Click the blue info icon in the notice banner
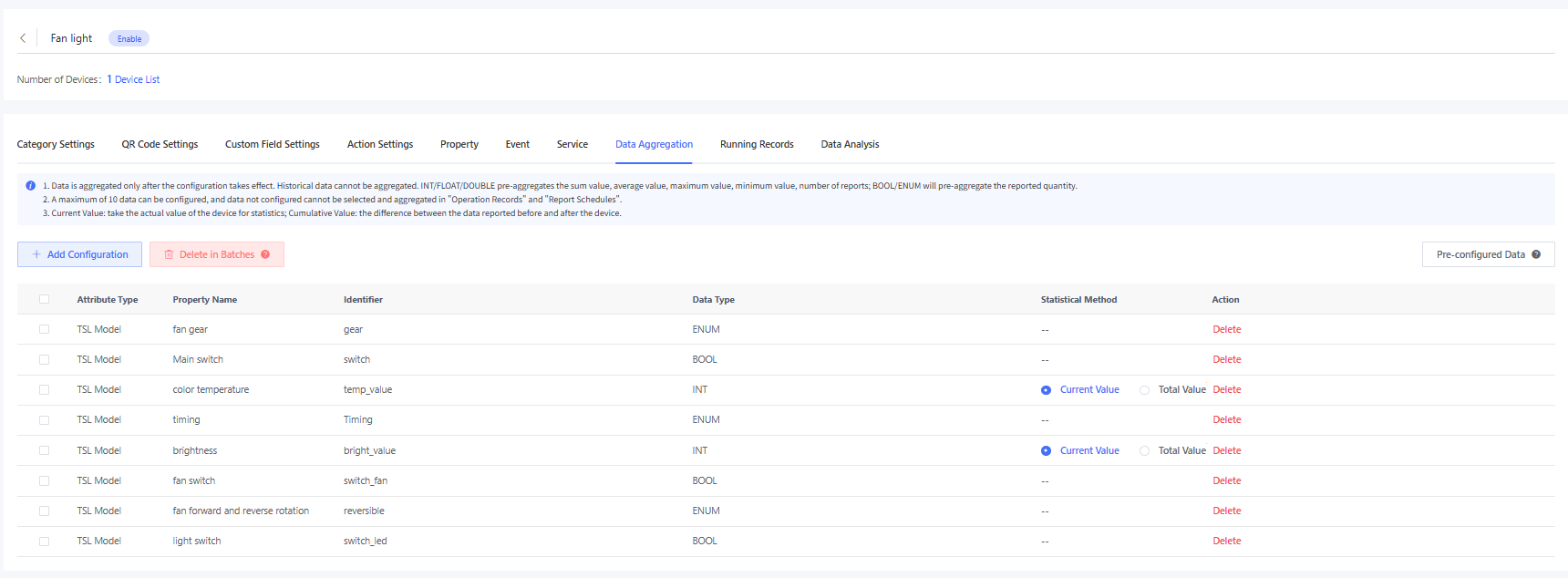This screenshot has height=578, width=1568. (30, 186)
